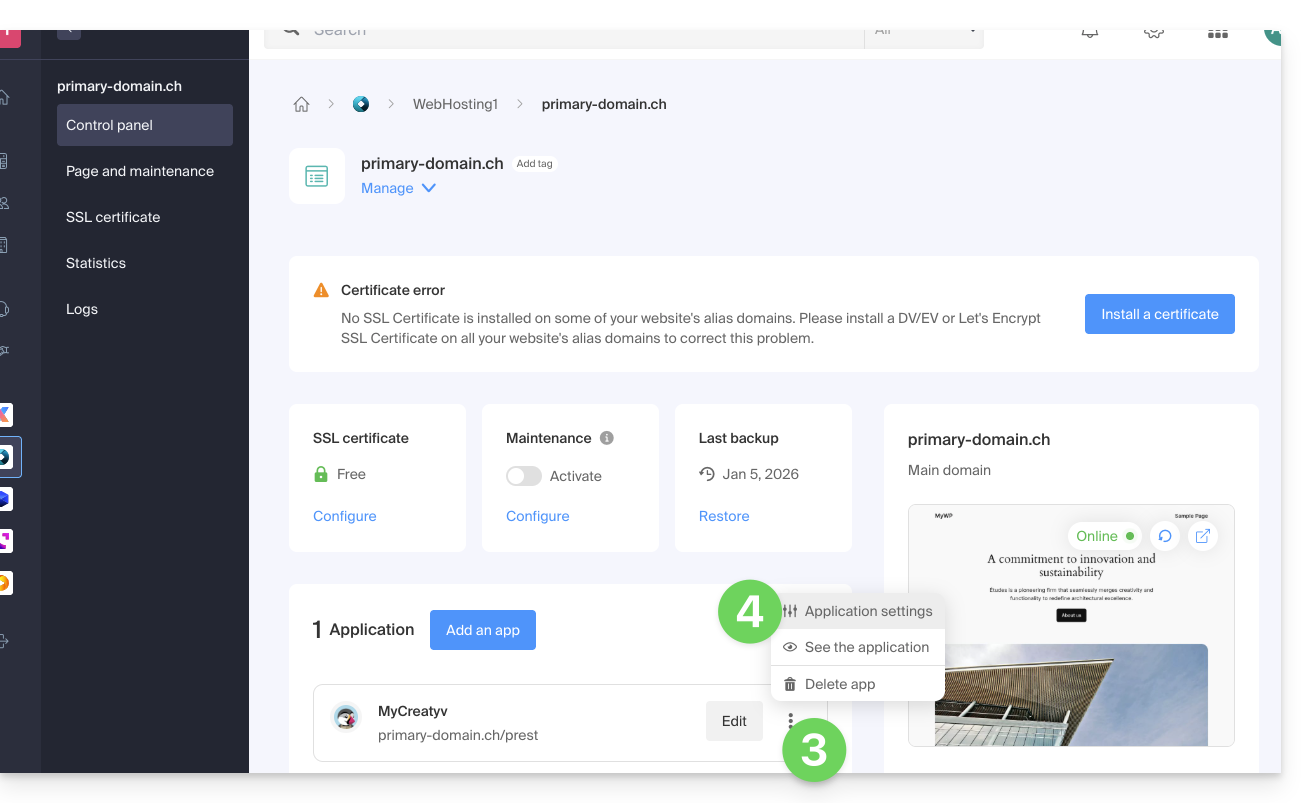Viewport: 1311px width, 803px height.
Task: Click the Maintenance info icon
Action: [x=606, y=438]
